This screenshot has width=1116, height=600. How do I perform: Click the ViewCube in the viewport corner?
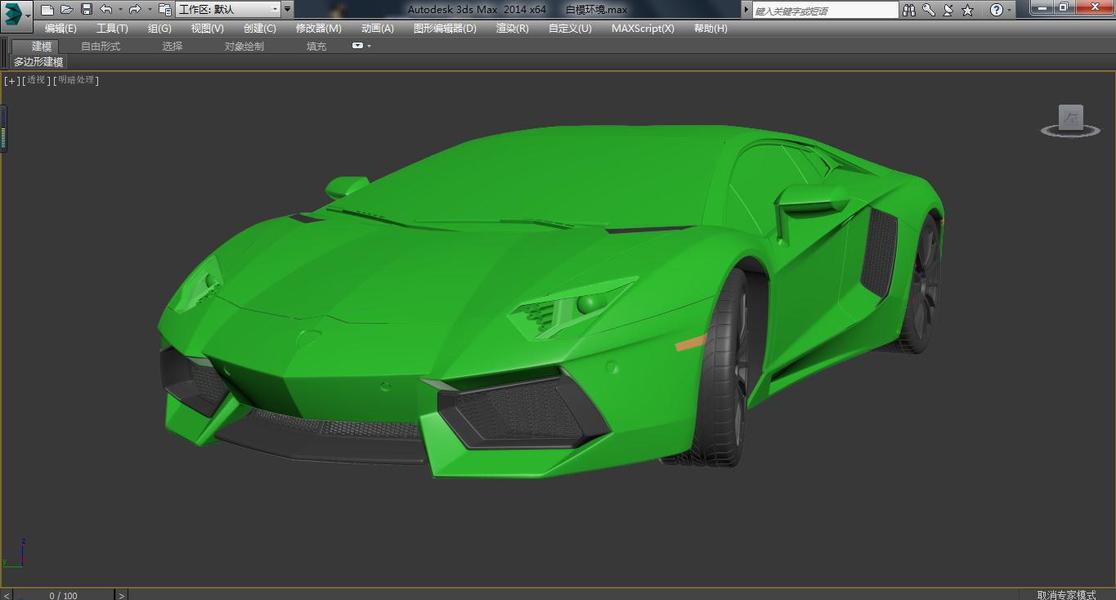click(x=1070, y=117)
